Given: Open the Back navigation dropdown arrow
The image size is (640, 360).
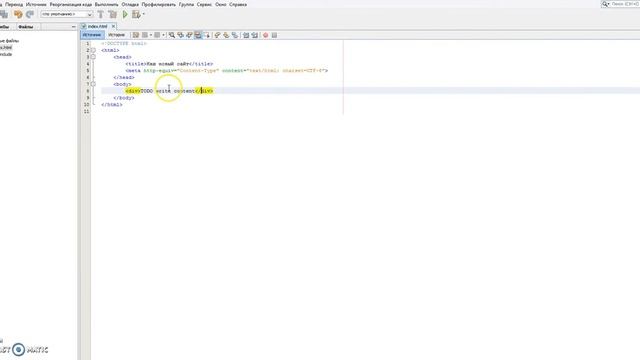Looking at the screenshot, I should coord(151,35).
